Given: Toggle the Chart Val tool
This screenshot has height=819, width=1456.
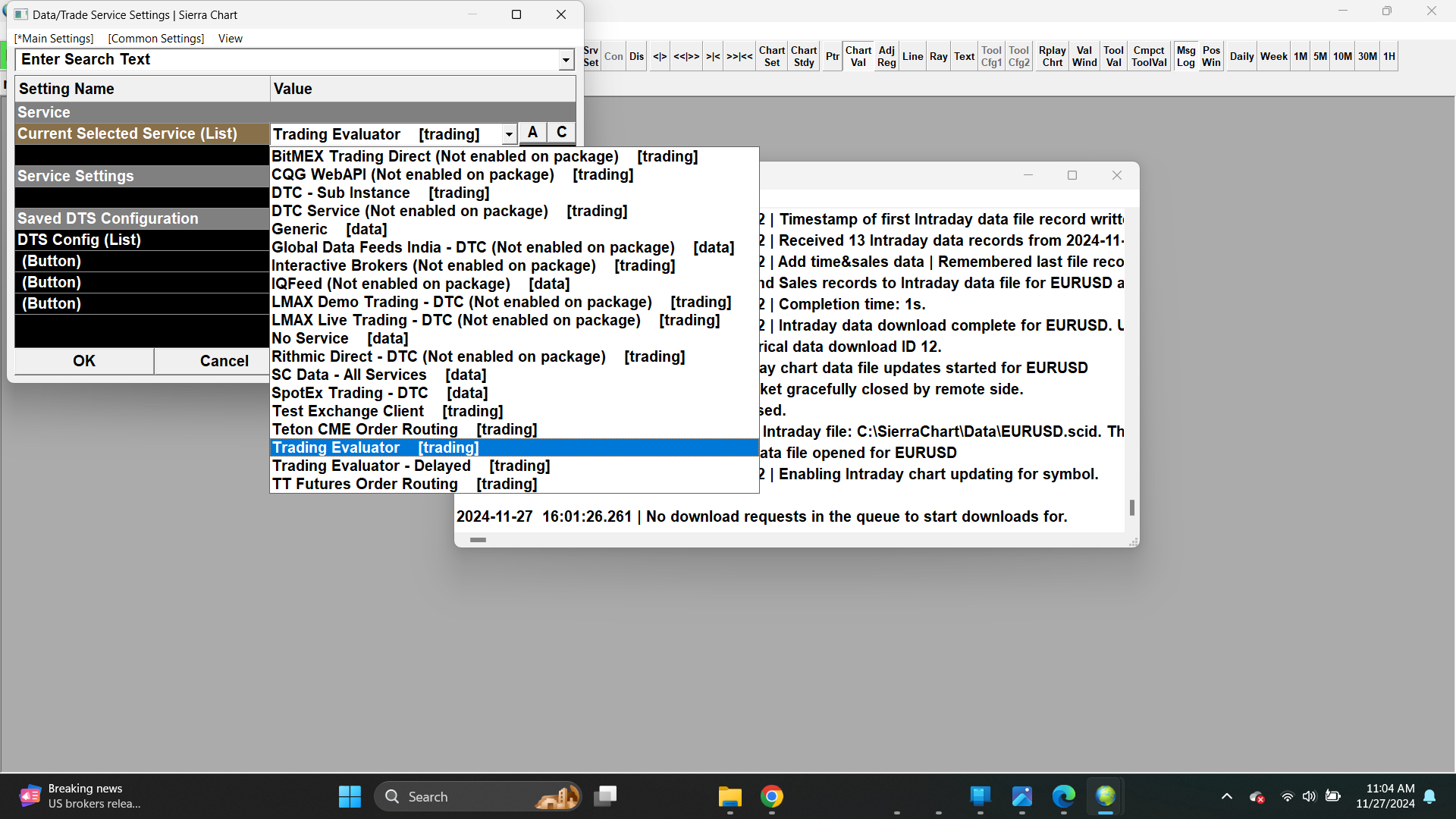Looking at the screenshot, I should (858, 56).
